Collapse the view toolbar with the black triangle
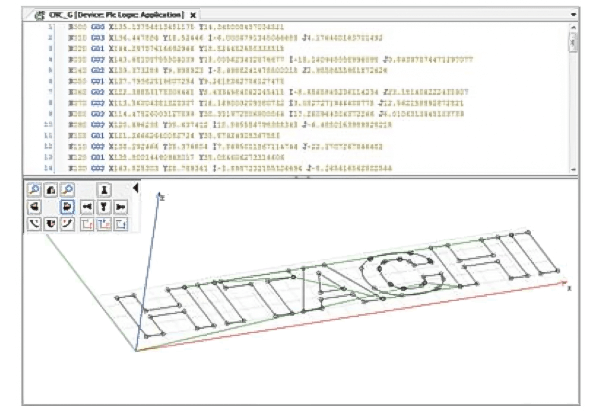600x420 pixels. click(x=135, y=188)
